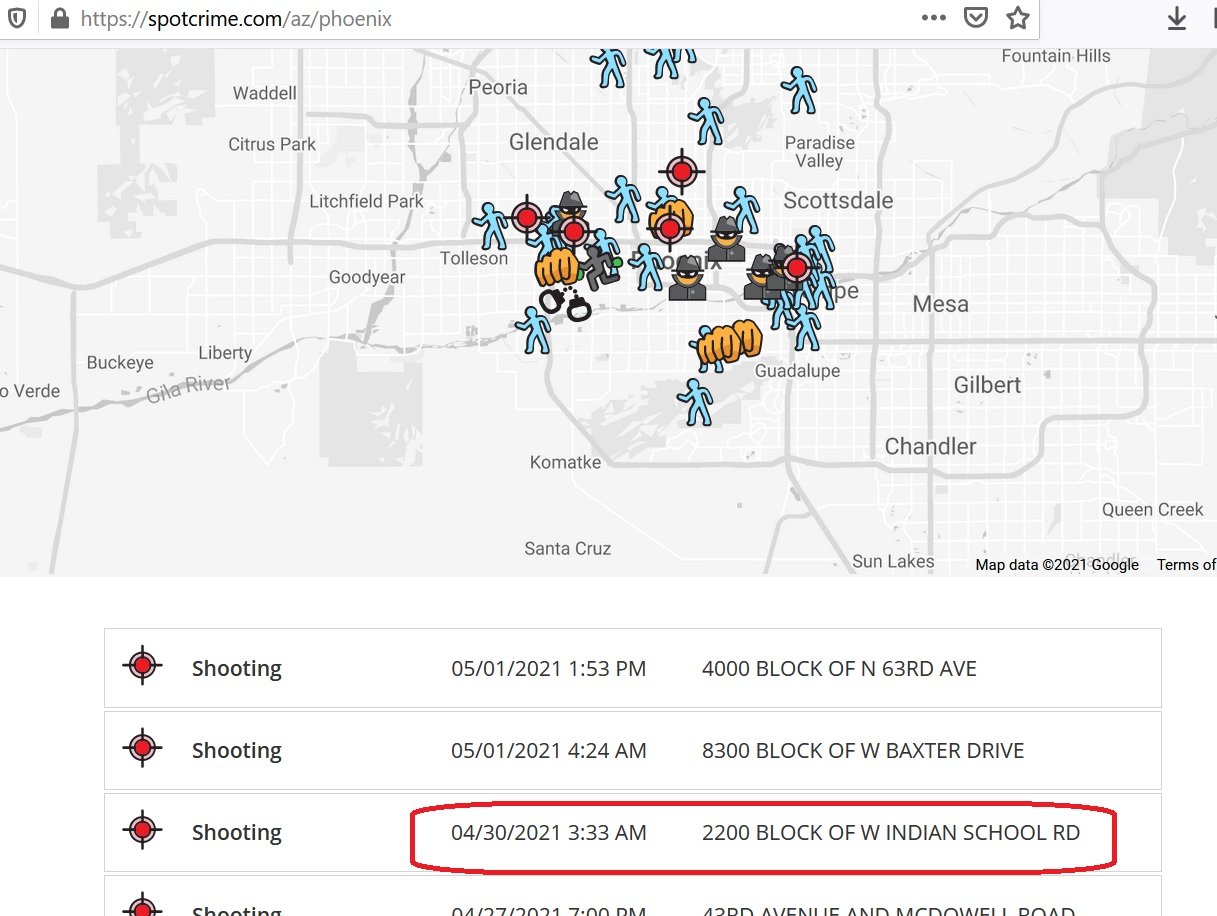Open the shooting marker nearest Tempe
Image resolution: width=1217 pixels, height=916 pixels.
[797, 267]
